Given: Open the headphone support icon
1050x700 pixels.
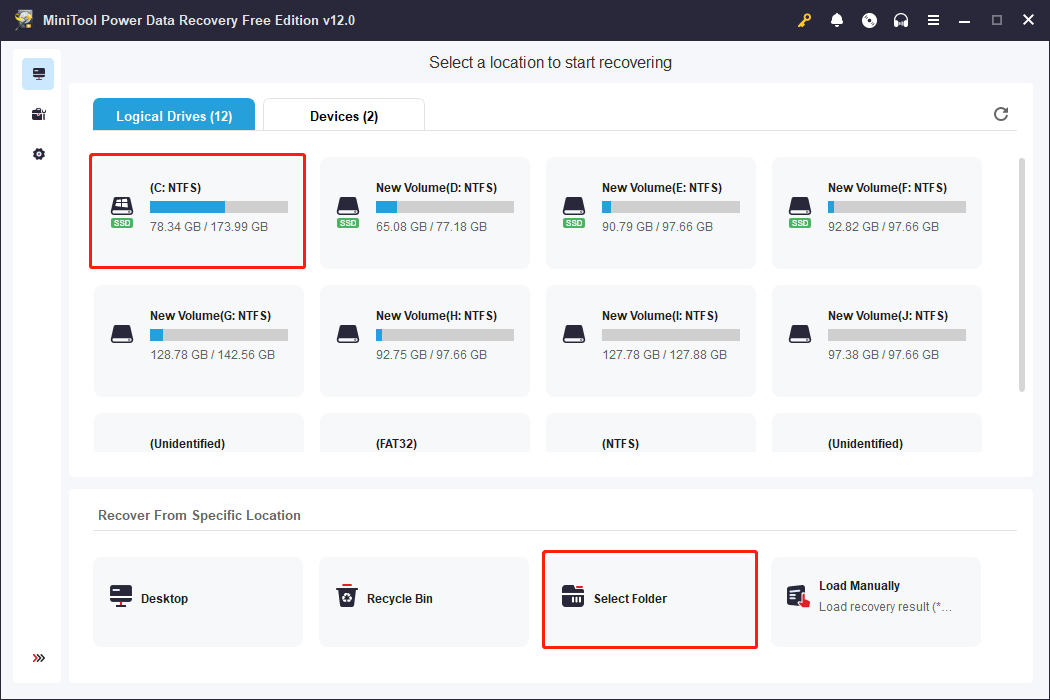Looking at the screenshot, I should click(901, 20).
